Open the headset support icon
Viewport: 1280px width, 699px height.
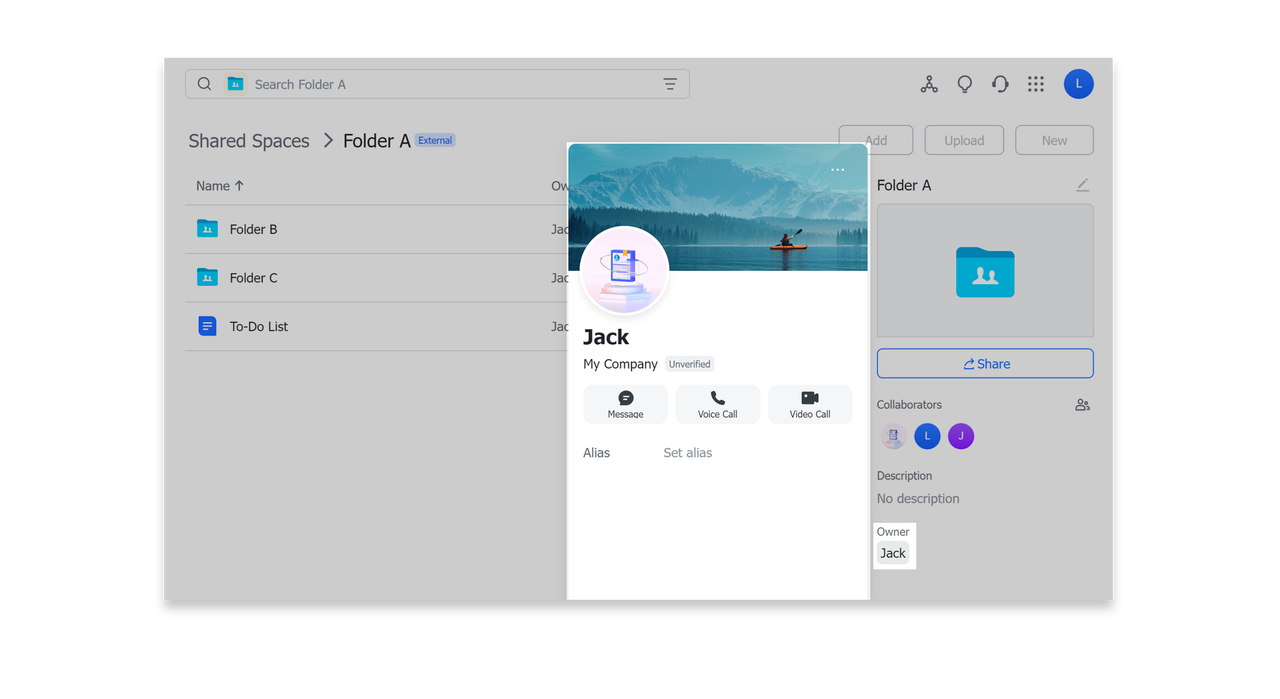pos(1000,84)
